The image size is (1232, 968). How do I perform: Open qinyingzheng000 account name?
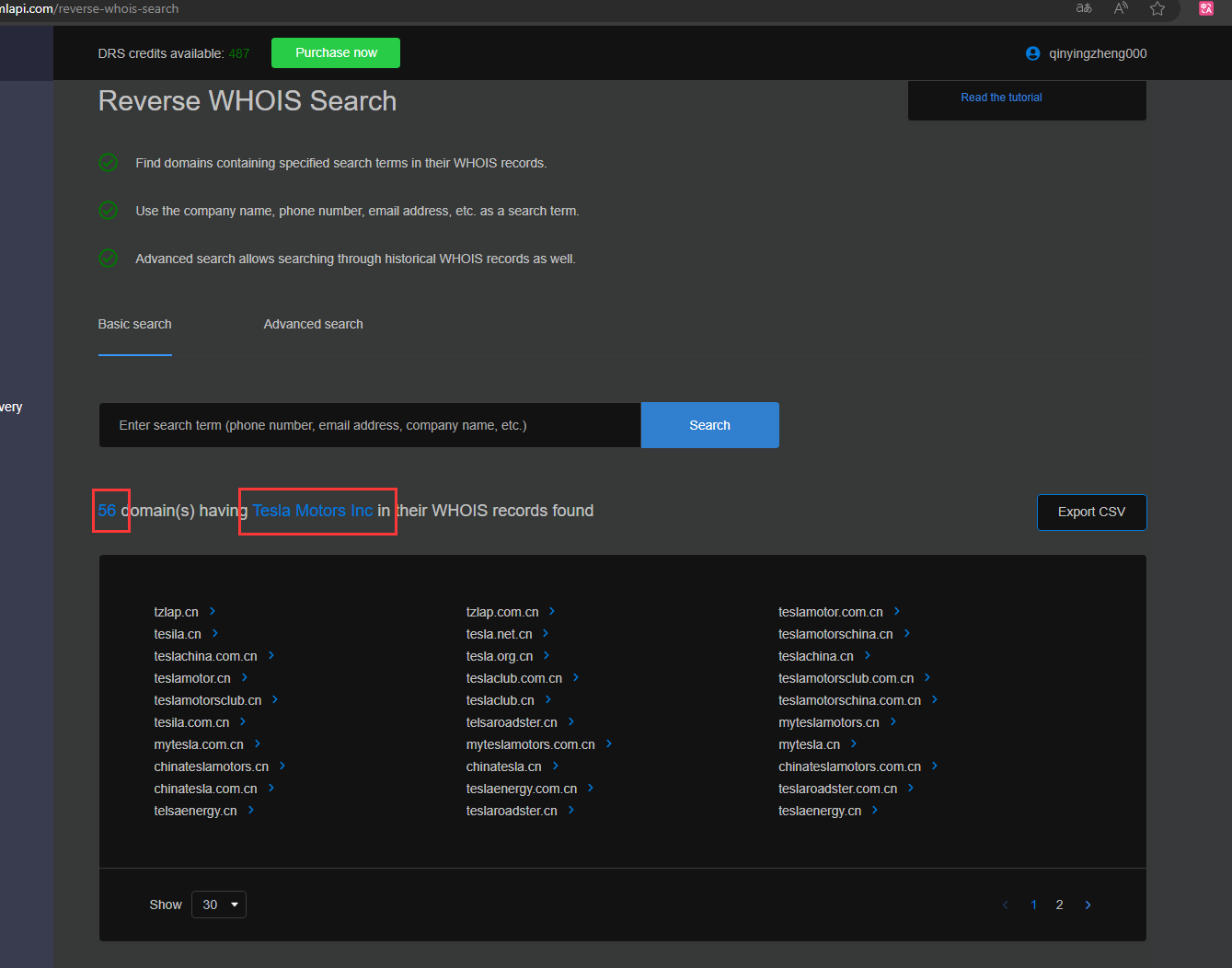[1098, 53]
